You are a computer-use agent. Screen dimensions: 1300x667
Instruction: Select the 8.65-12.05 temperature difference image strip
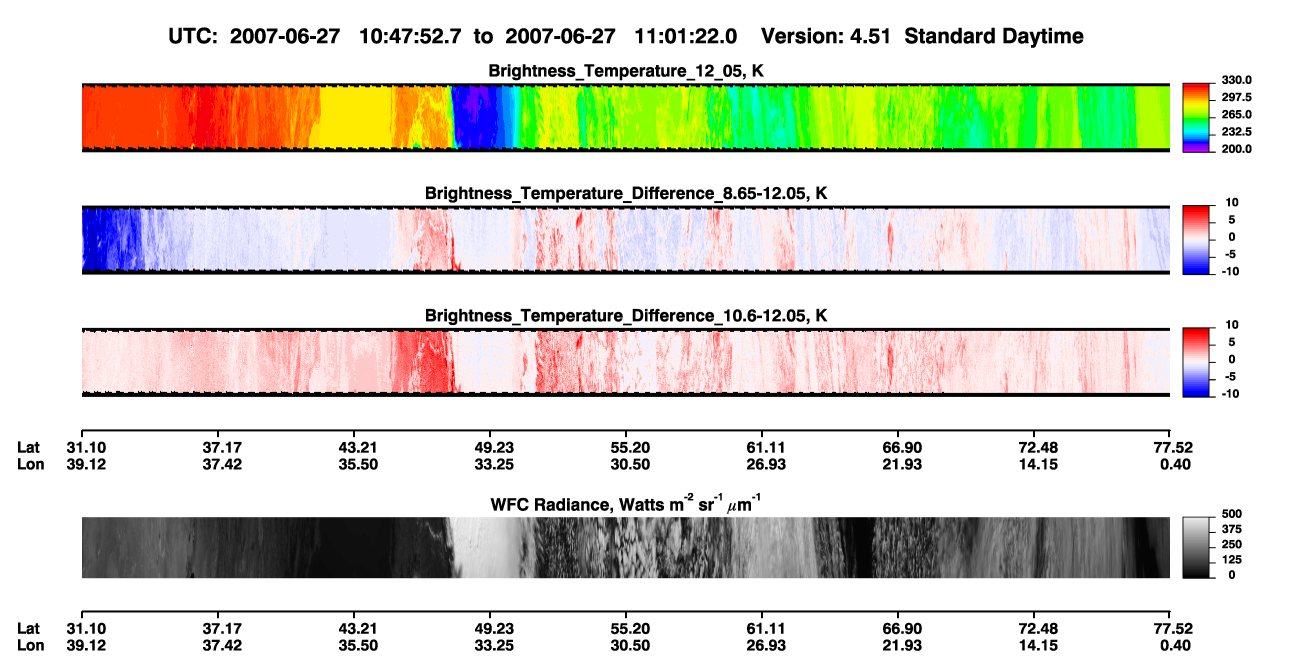626,239
